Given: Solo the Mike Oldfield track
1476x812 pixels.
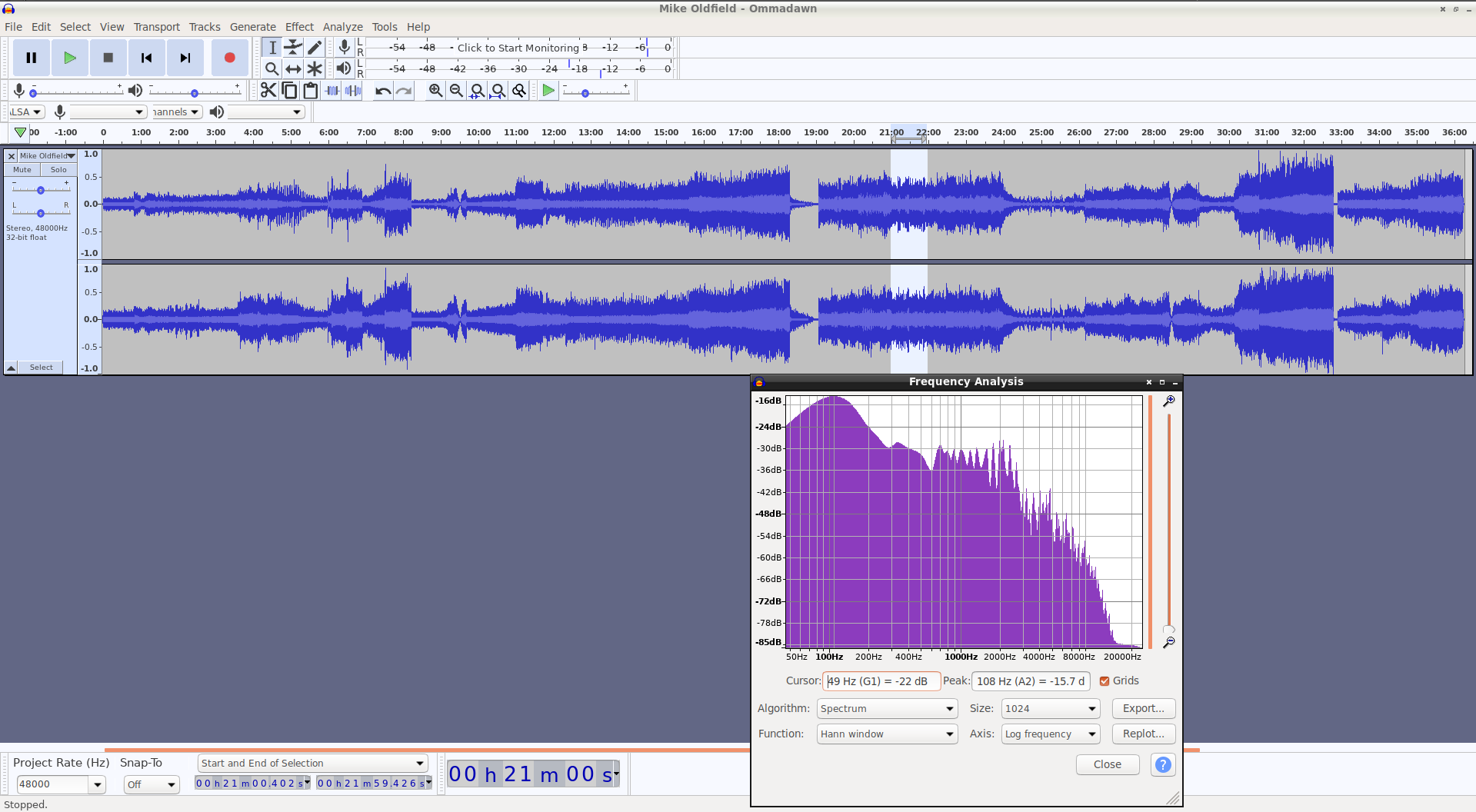Looking at the screenshot, I should point(58,170).
